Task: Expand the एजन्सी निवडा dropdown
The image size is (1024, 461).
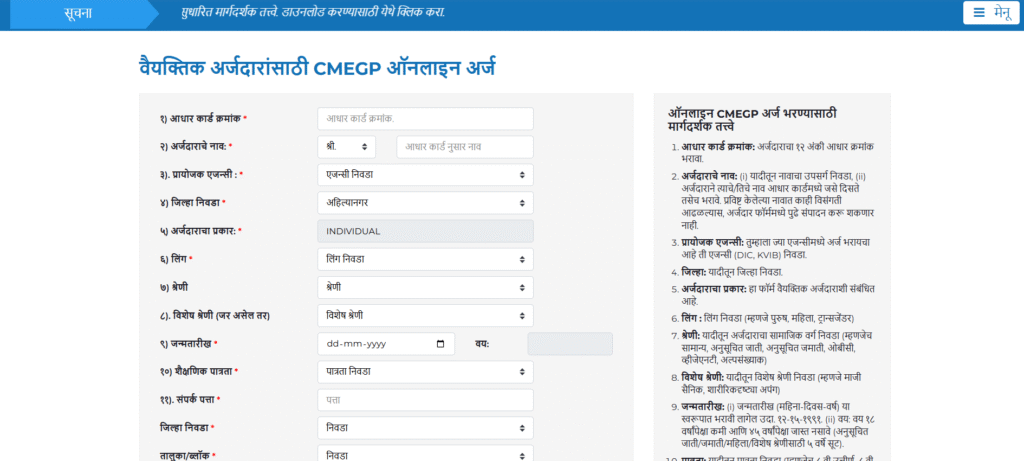Action: (x=425, y=175)
